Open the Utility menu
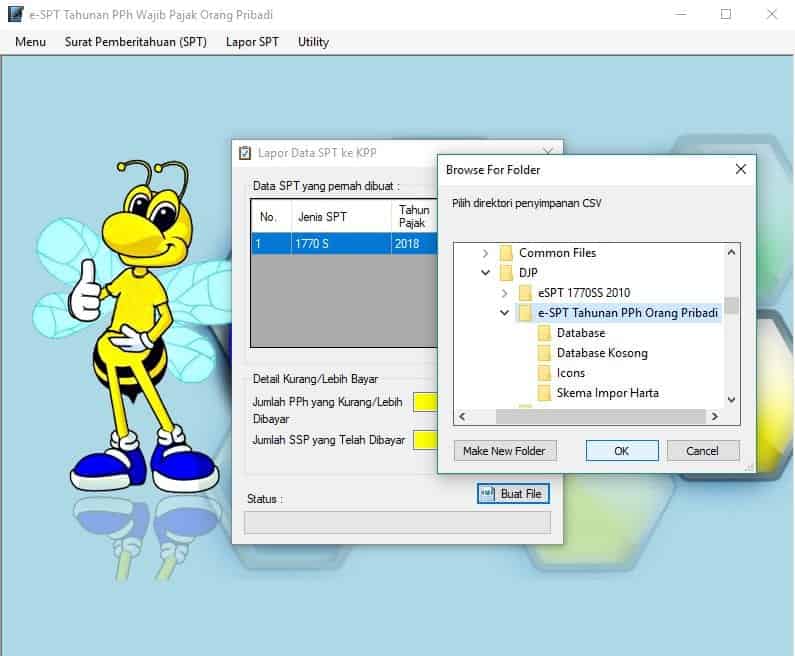This screenshot has height=656, width=795. 313,42
